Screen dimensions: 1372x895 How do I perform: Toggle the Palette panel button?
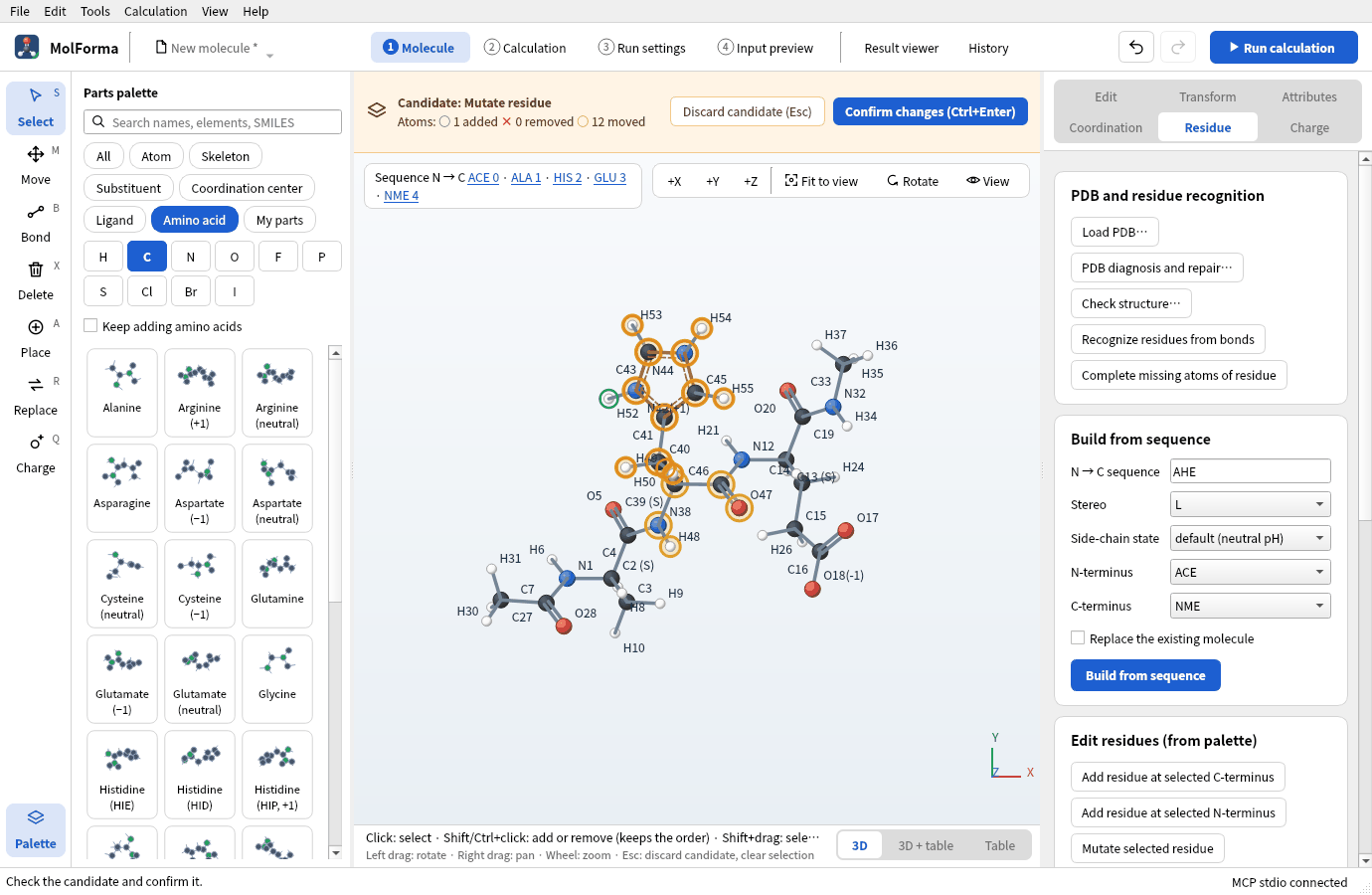36,829
